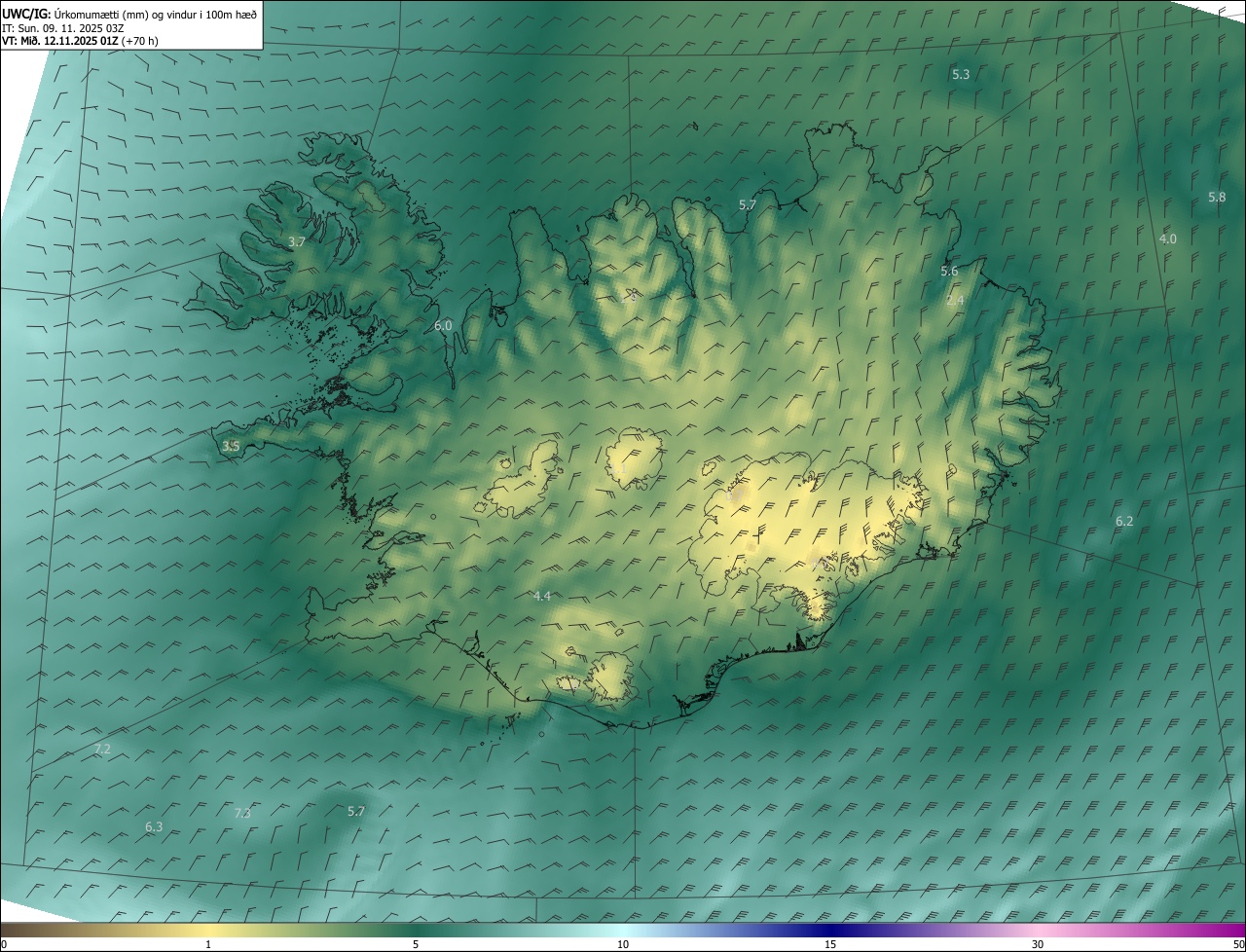Click the 6.2 value label on the map
Viewport: 1246px width, 952px height.
pos(1124,521)
